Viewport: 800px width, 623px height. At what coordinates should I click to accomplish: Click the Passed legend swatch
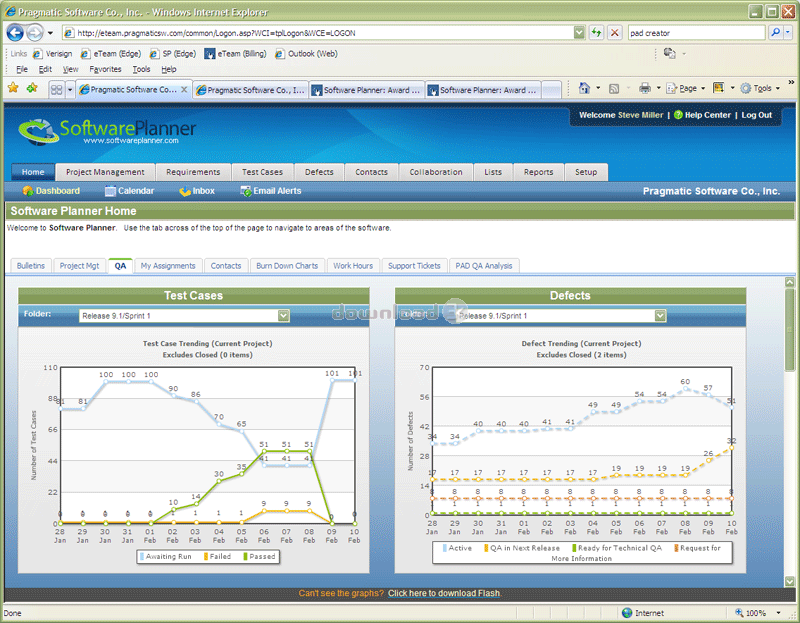coord(245,556)
